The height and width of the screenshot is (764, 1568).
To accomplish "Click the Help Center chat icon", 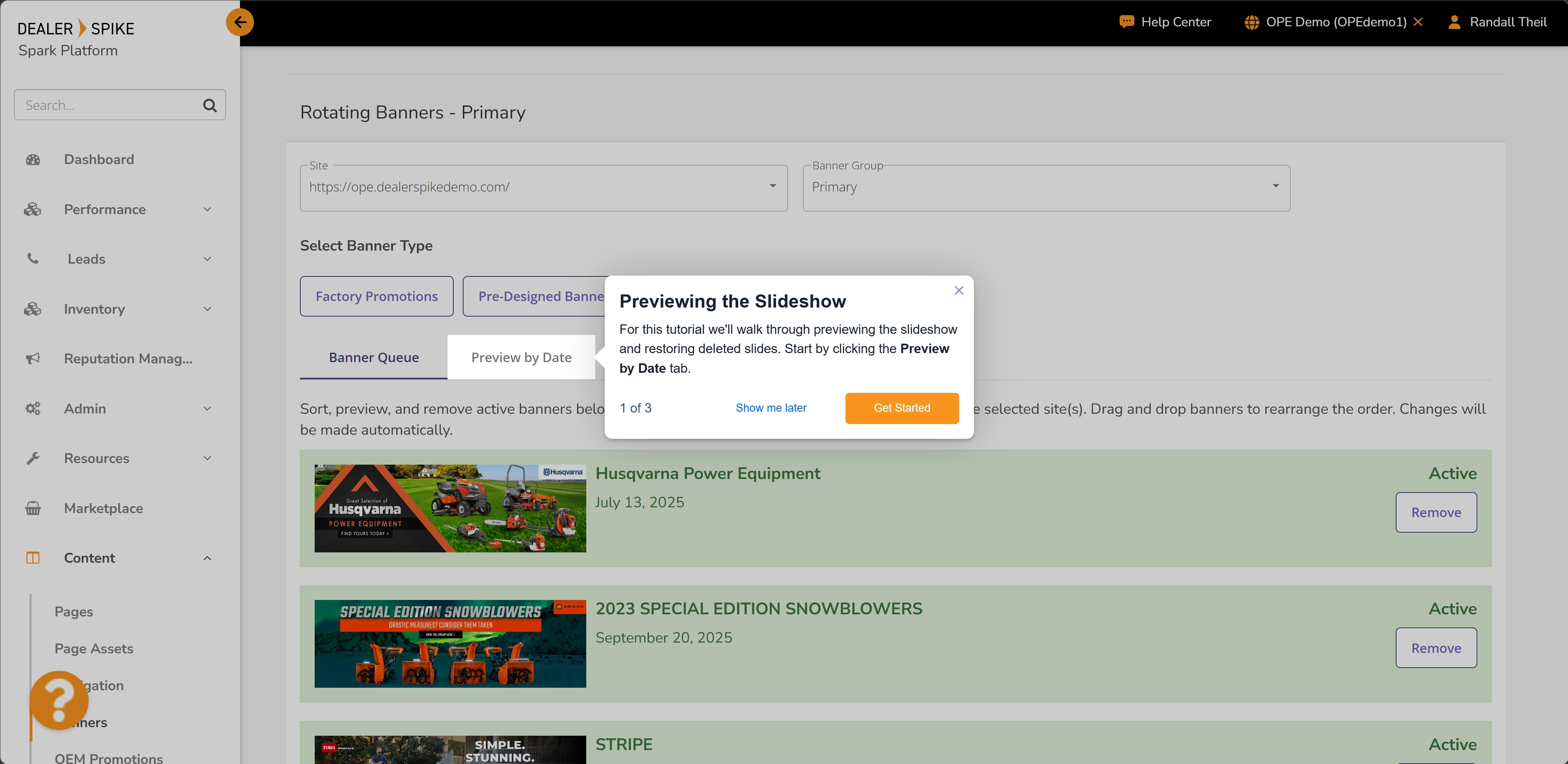I will pyautogui.click(x=1127, y=22).
